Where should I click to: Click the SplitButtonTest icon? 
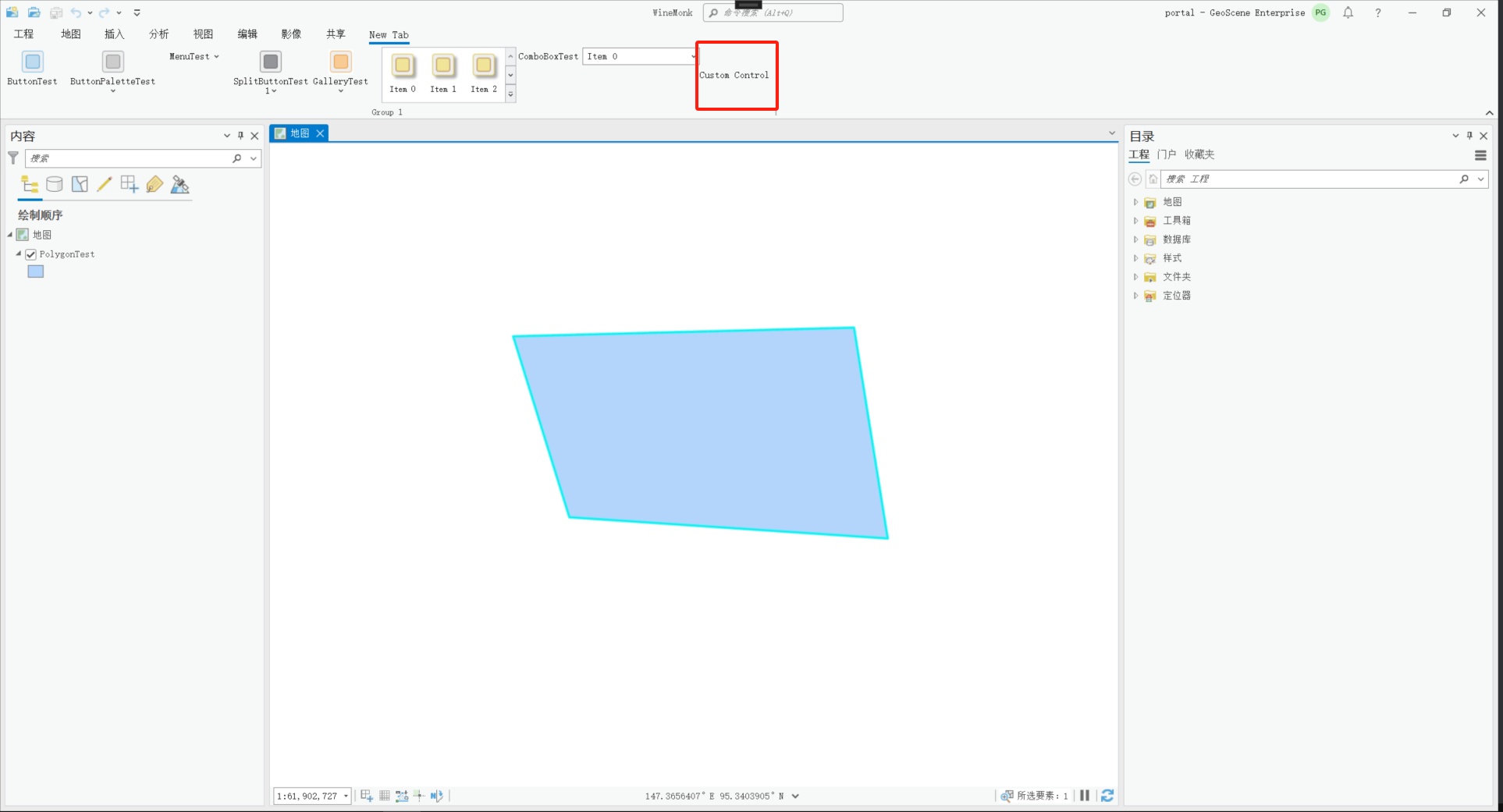coord(271,61)
